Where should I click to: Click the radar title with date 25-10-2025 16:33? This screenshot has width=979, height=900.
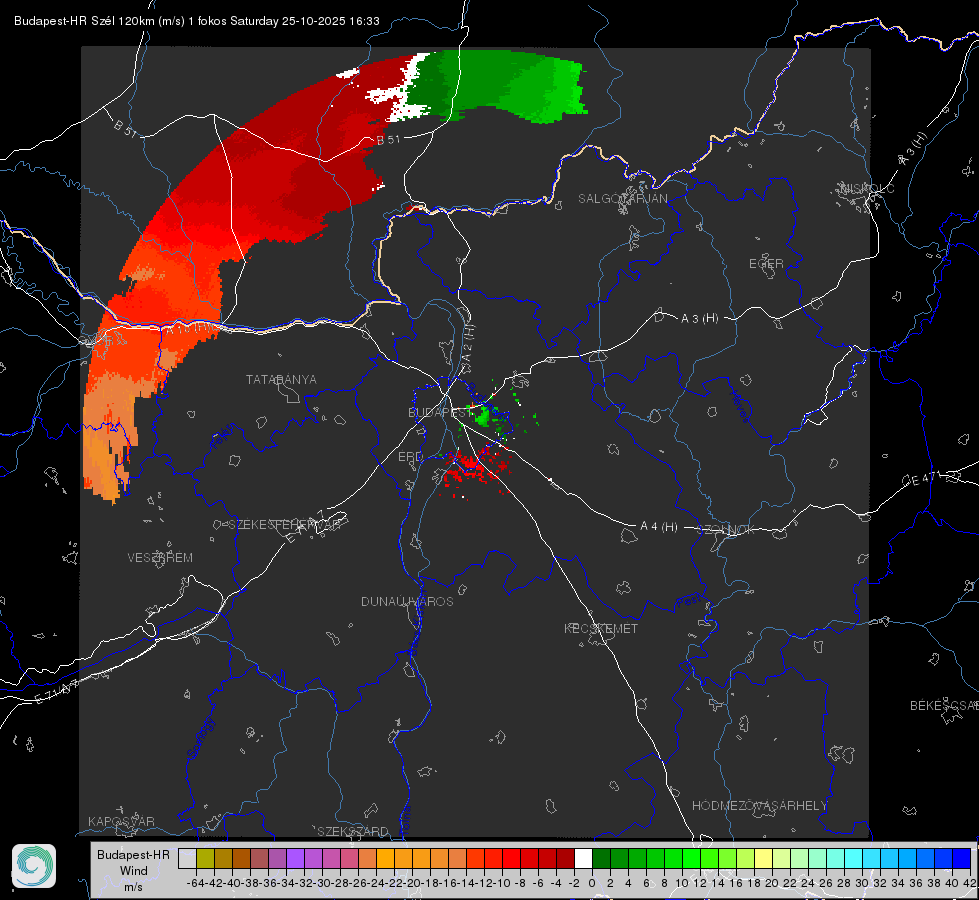[197, 21]
